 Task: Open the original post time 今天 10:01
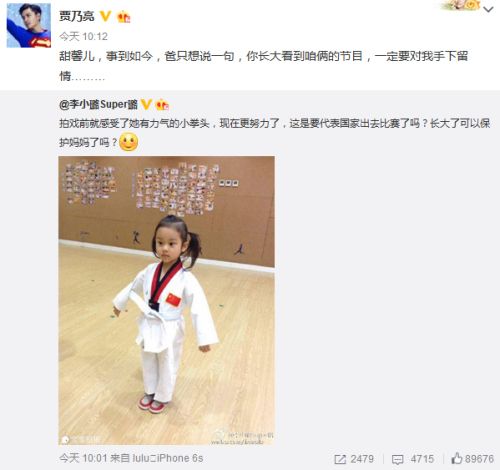point(83,458)
